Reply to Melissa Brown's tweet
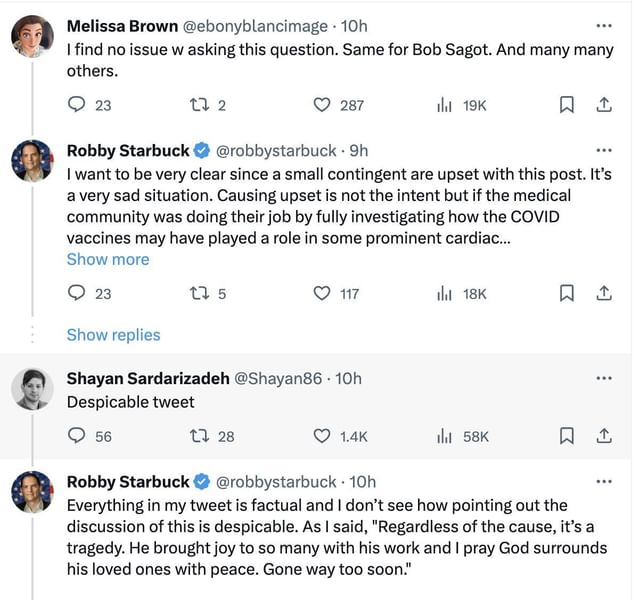This screenshot has height=600, width=640. click(x=76, y=105)
